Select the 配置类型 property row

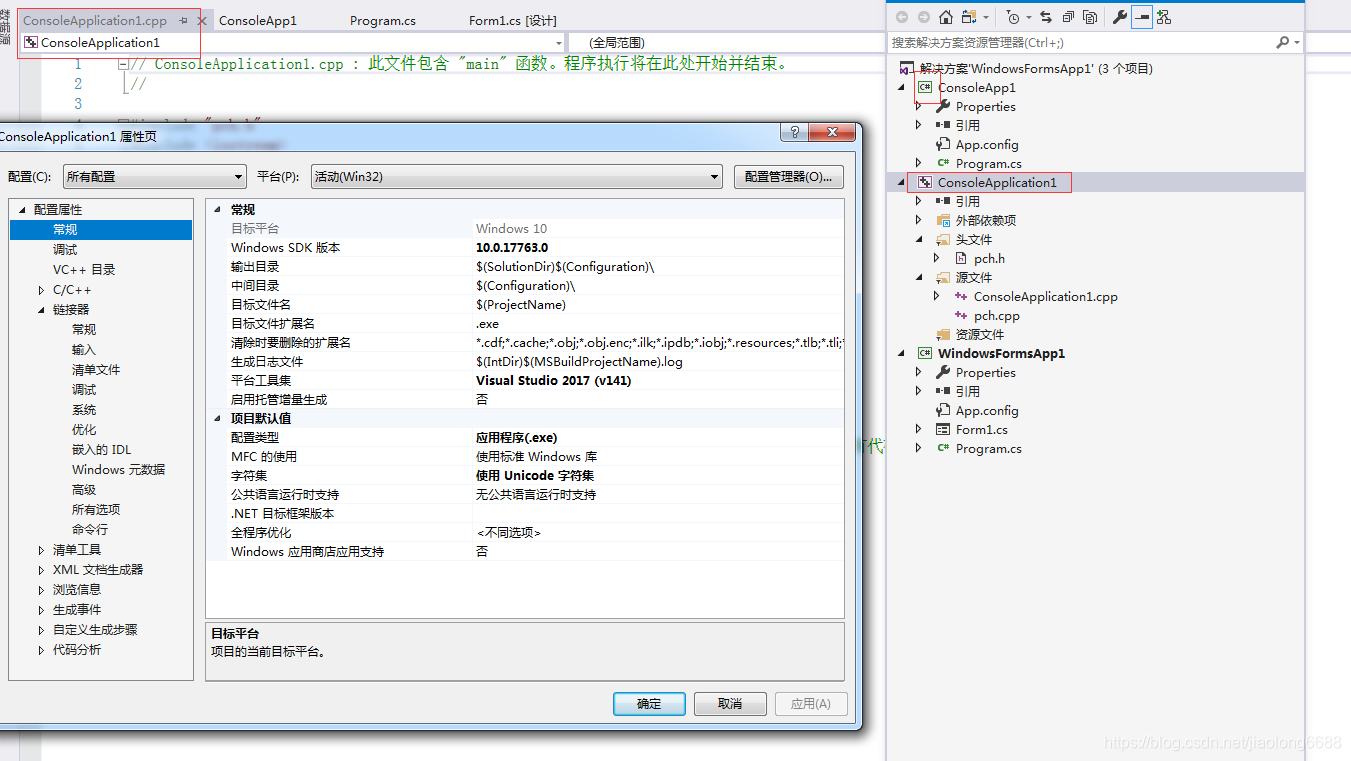pyautogui.click(x=527, y=437)
